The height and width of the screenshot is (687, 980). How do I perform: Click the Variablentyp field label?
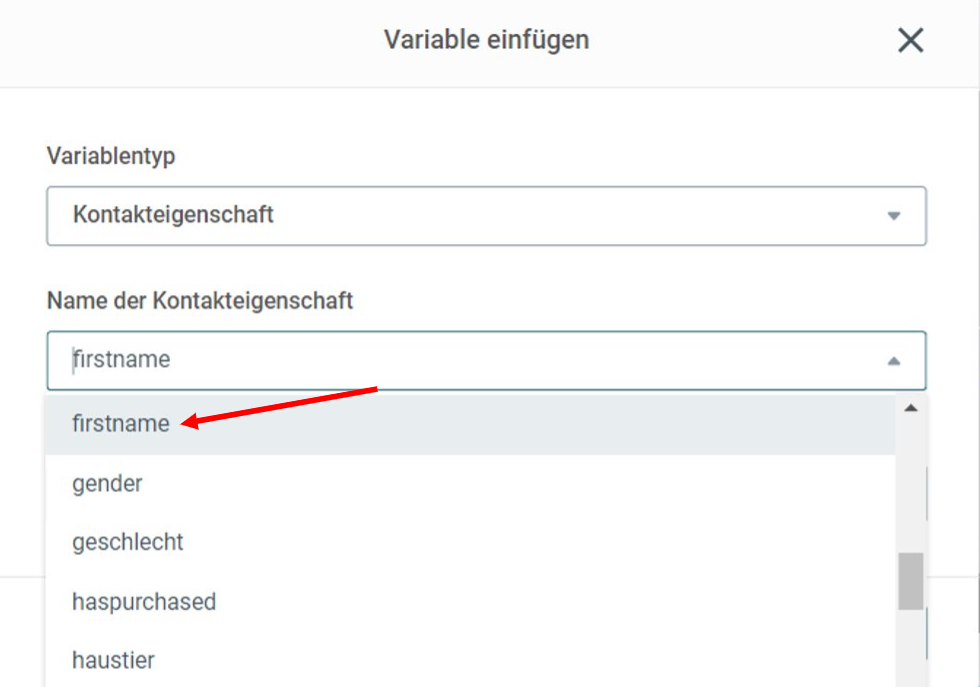[x=111, y=156]
